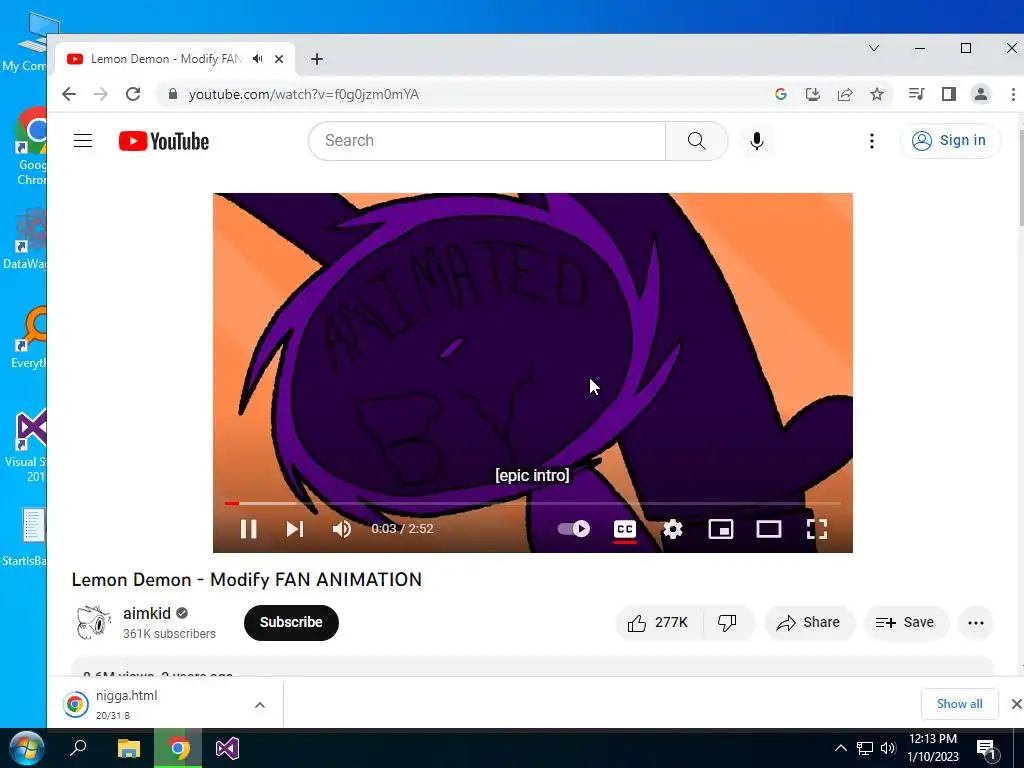Subscribe to aimkid channel

[x=291, y=622]
